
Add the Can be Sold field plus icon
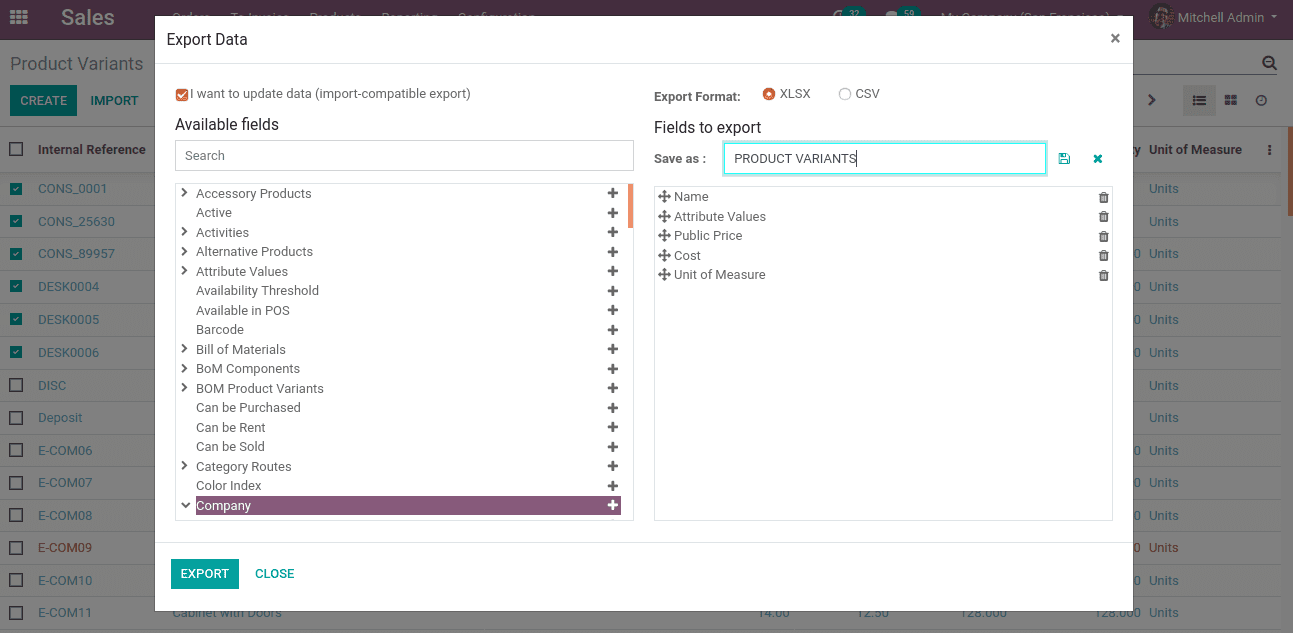(x=613, y=447)
